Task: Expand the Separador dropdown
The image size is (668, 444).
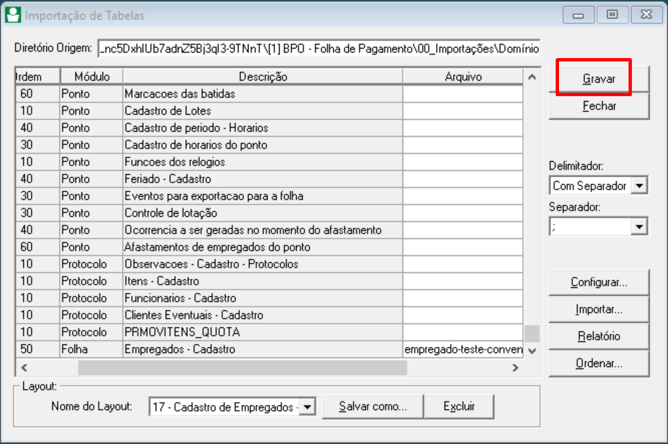Action: pyautogui.click(x=639, y=227)
